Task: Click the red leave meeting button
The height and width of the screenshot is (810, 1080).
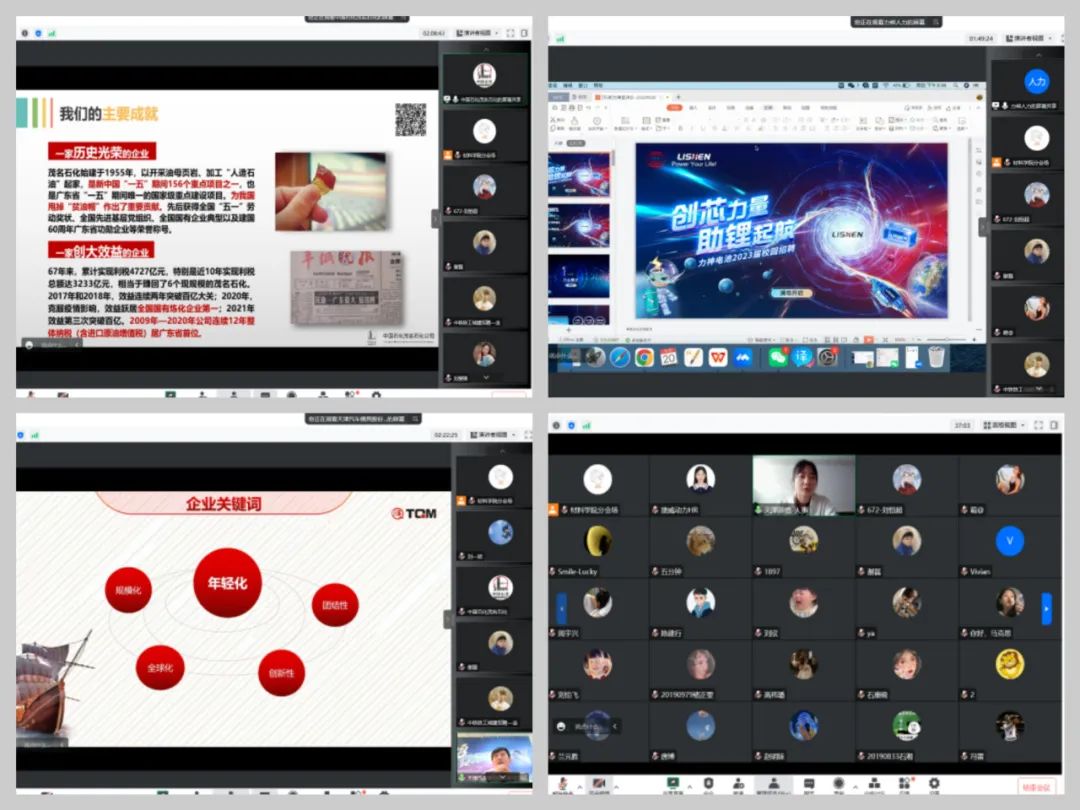Action: click(x=1037, y=786)
